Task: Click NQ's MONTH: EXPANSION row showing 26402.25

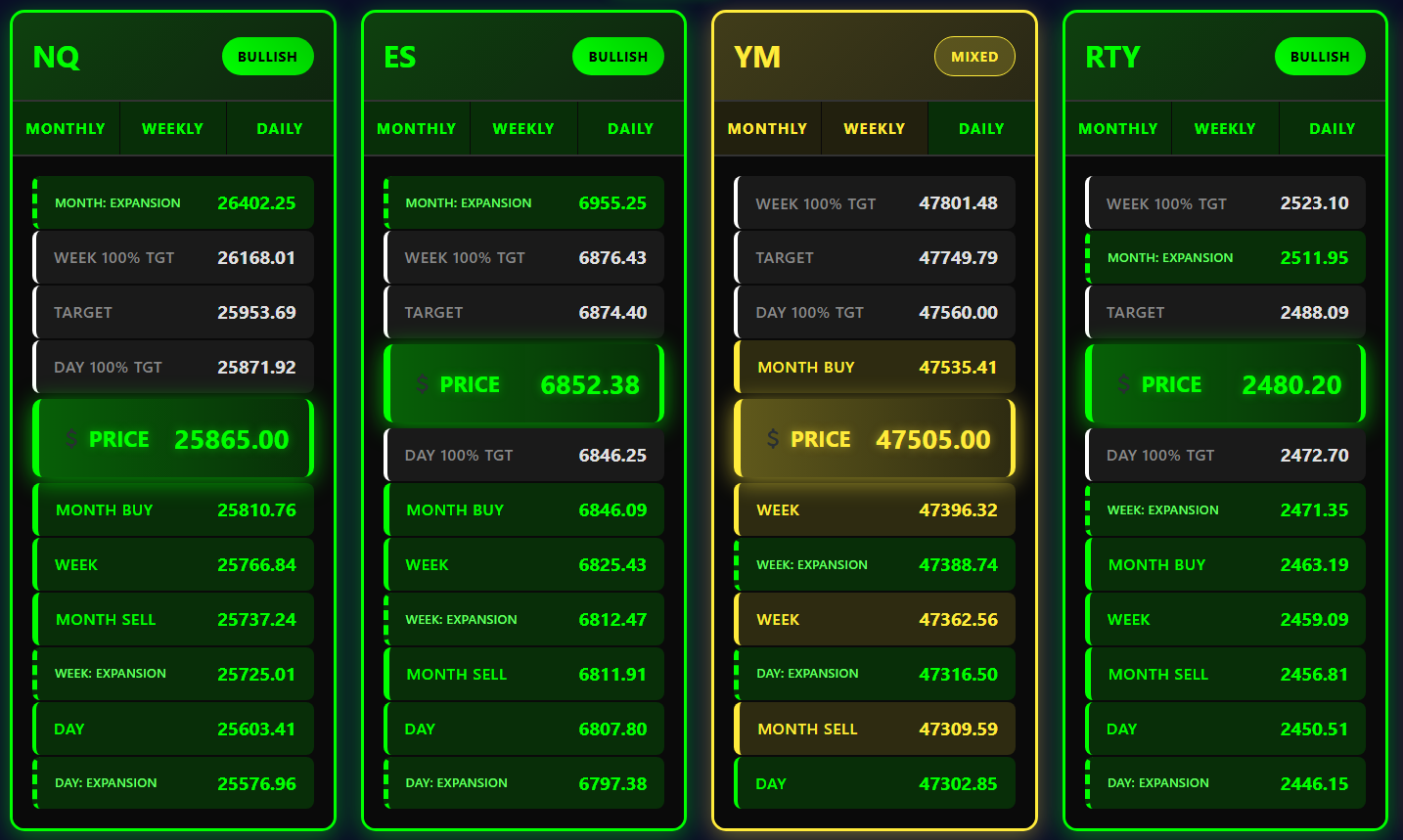Action: 173,202
